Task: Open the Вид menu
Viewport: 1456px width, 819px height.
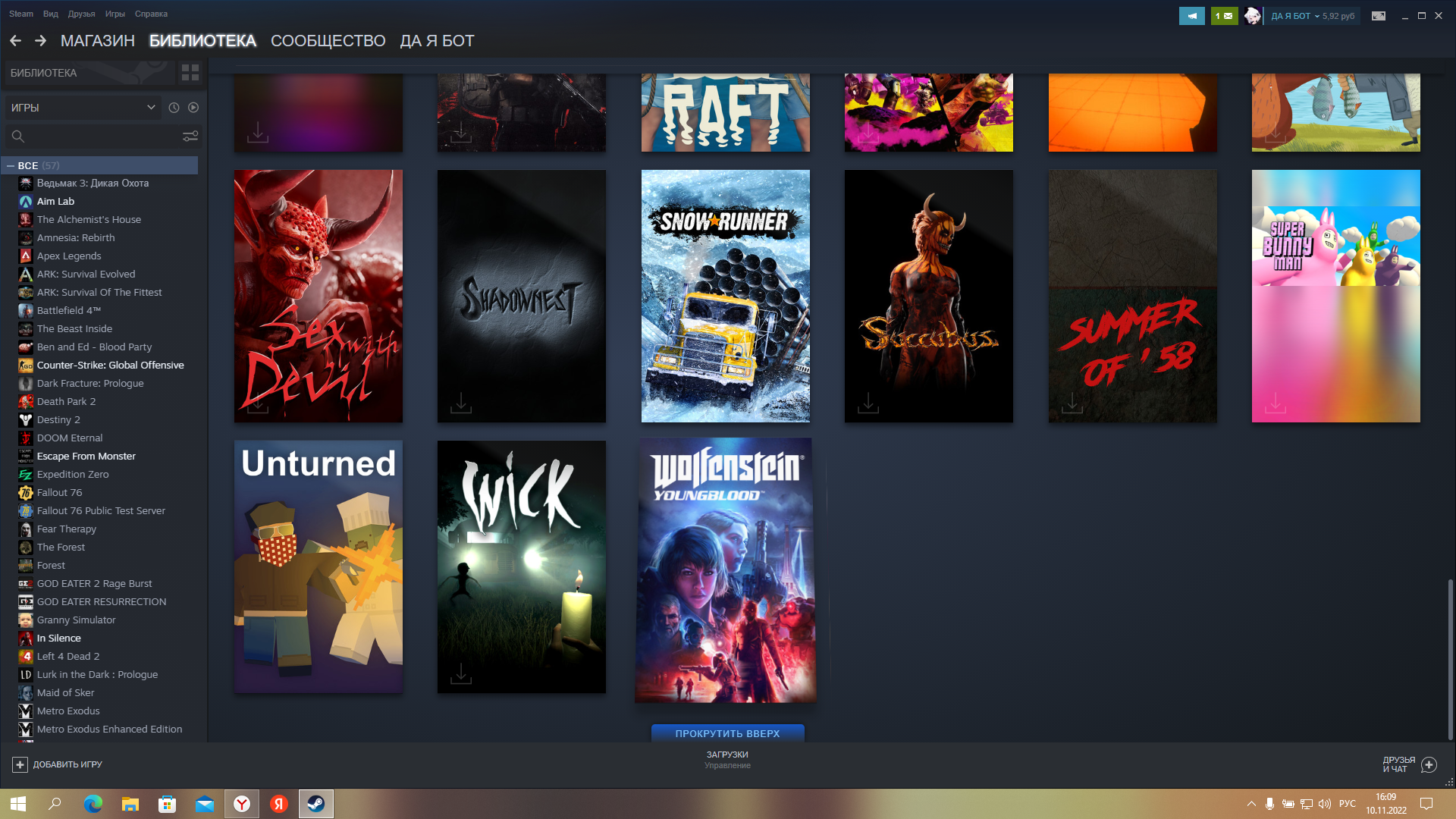Action: click(51, 14)
